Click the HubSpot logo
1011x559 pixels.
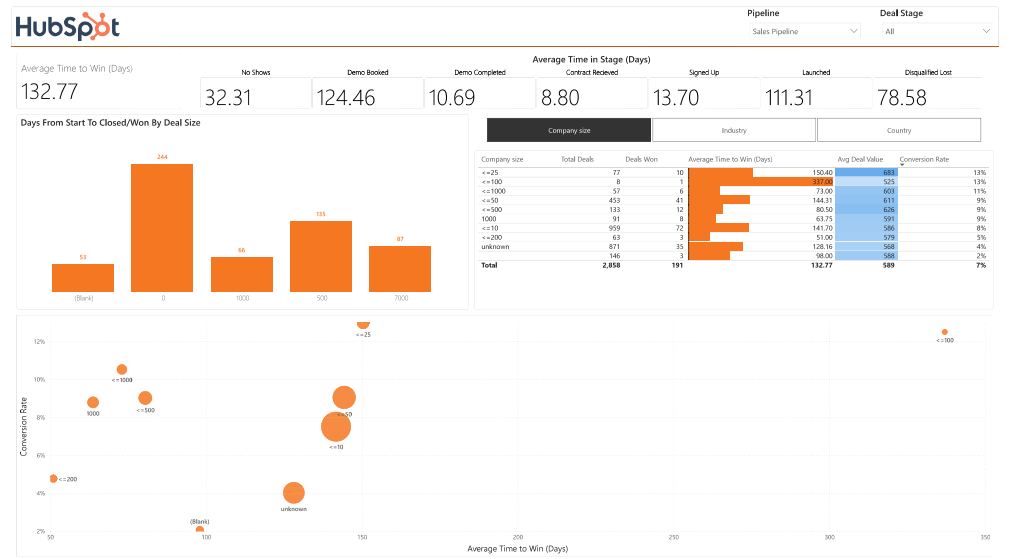[68, 27]
